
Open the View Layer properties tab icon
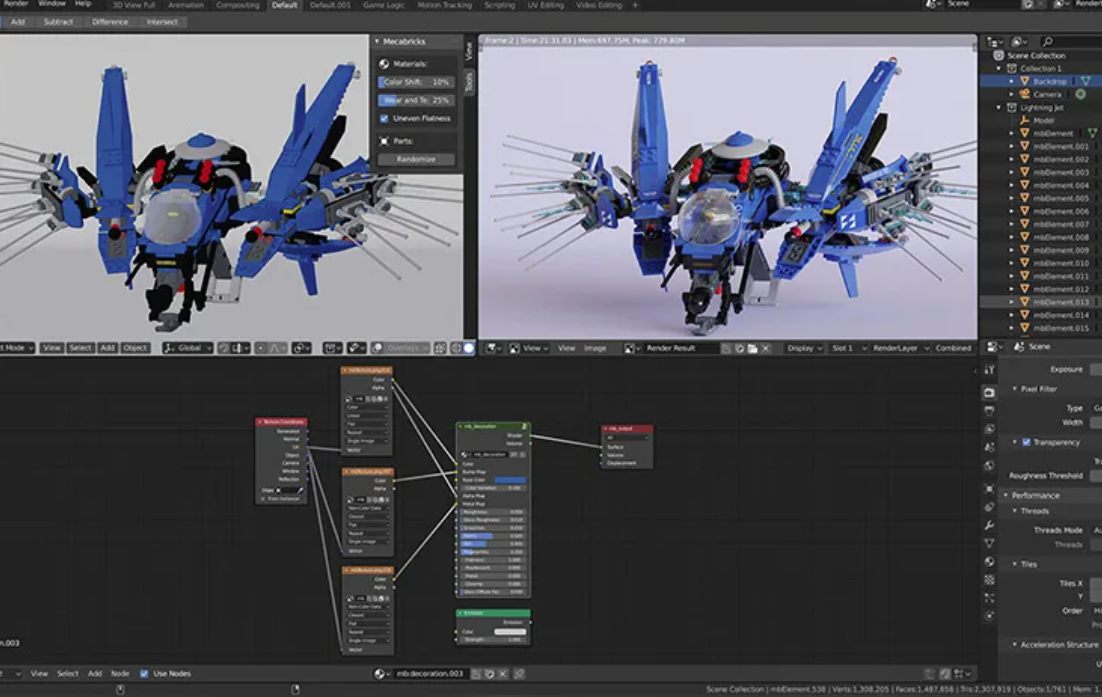pyautogui.click(x=990, y=429)
